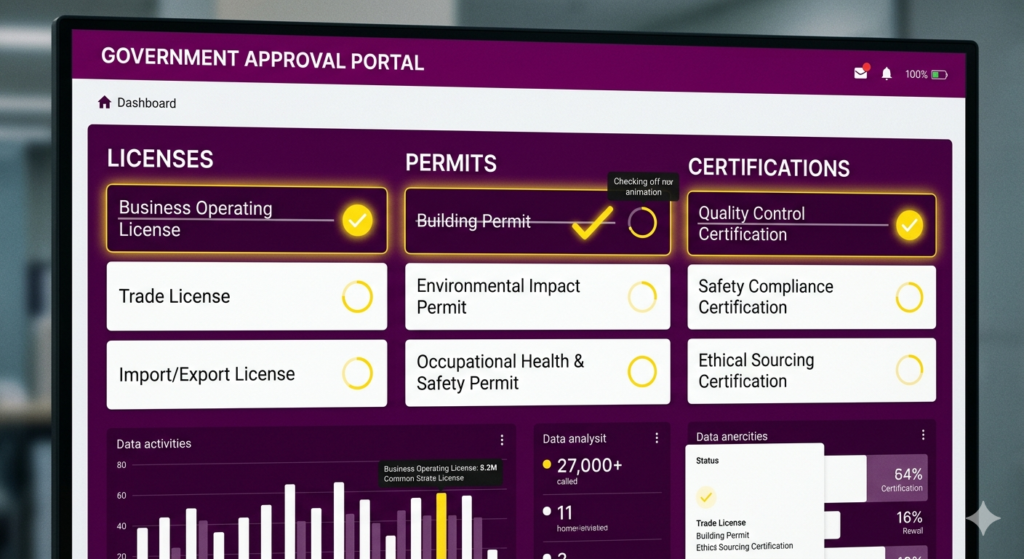Click the Status checkmark icon
Image resolution: width=1024 pixels, height=559 pixels.
coord(706,497)
